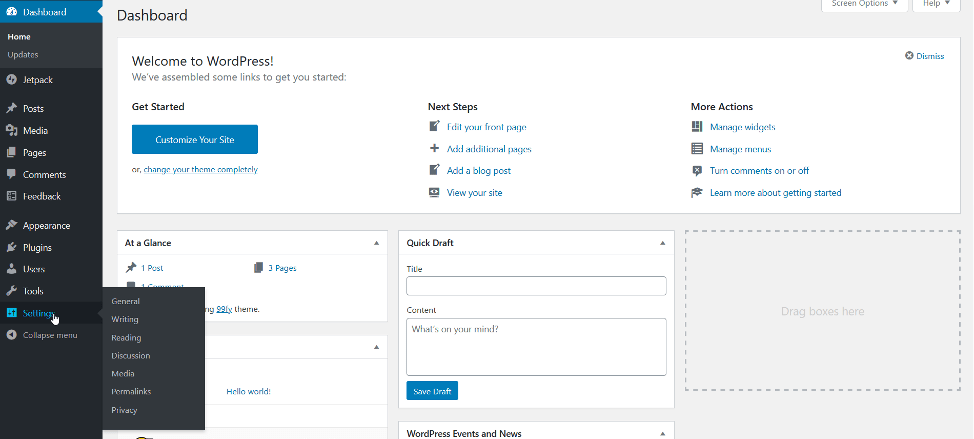Select Home under Dashboard

pos(19,37)
